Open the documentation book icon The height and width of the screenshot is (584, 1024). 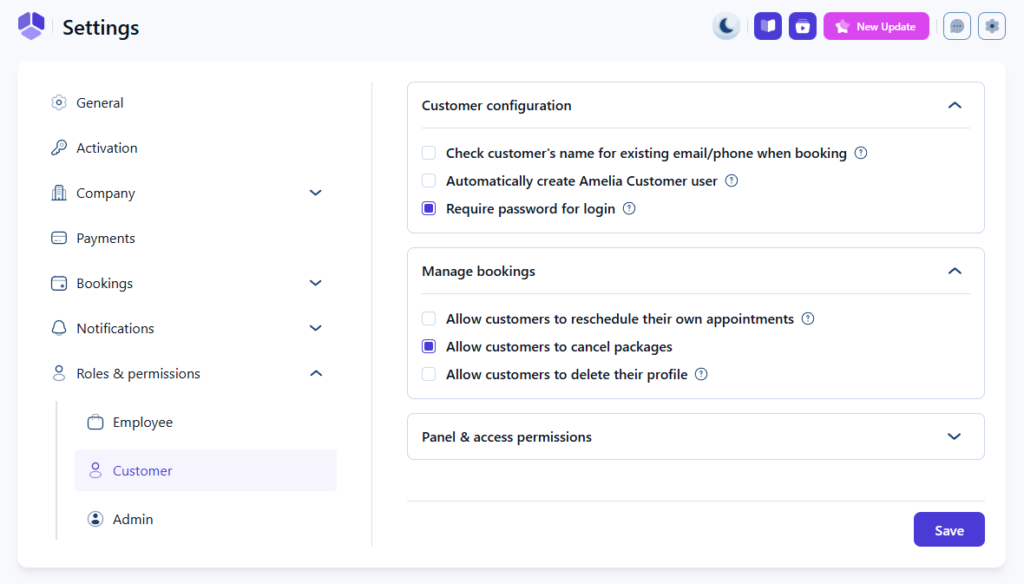pos(768,26)
